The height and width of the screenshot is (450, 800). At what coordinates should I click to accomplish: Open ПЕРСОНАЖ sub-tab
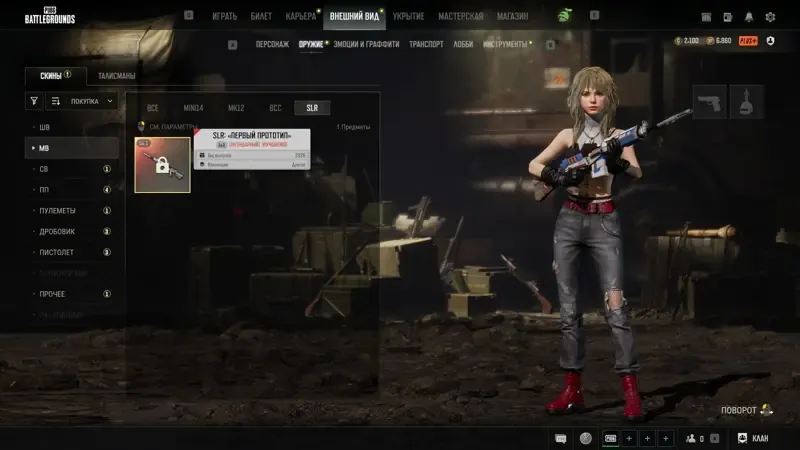point(272,44)
